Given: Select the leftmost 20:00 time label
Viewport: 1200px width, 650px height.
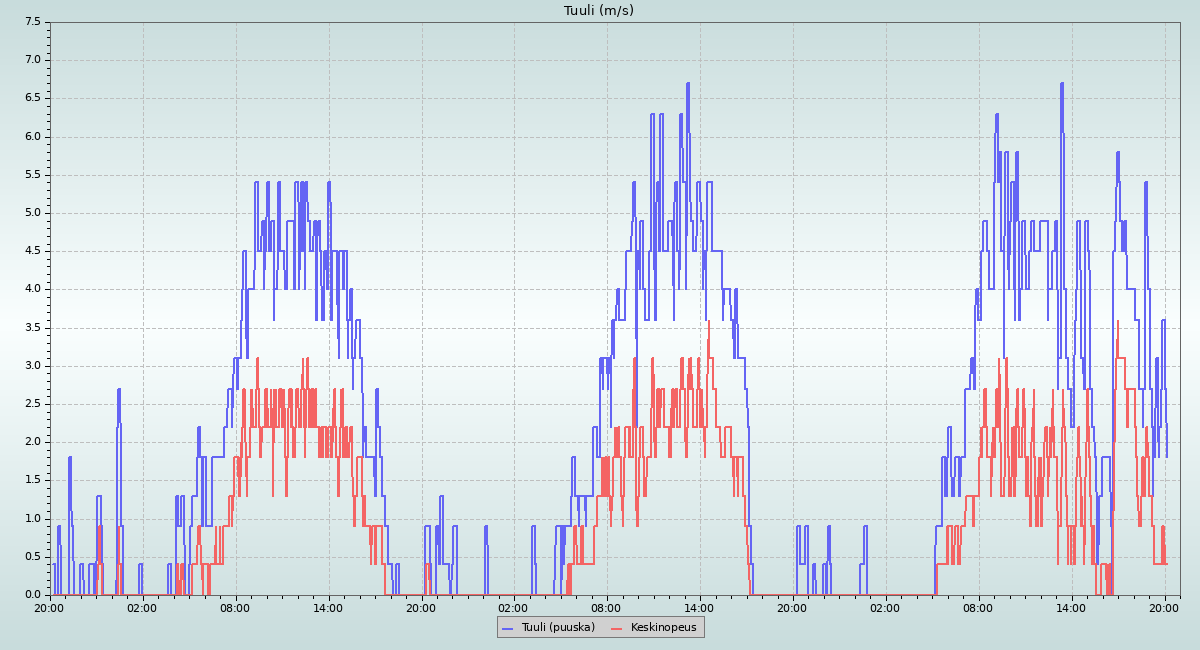Looking at the screenshot, I should [50, 607].
